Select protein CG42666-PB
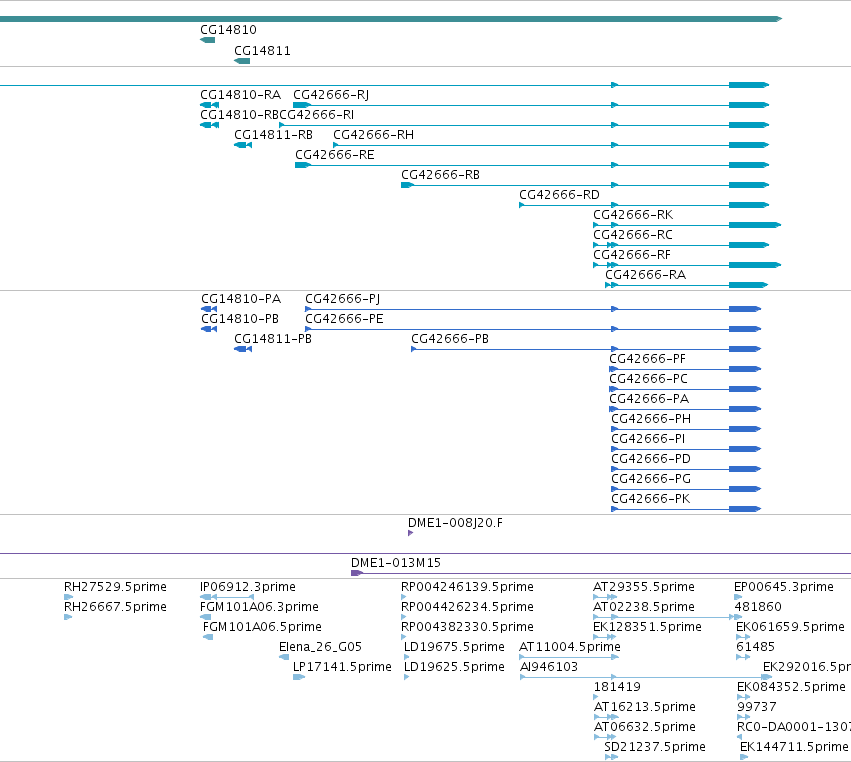The width and height of the screenshot is (851, 762). [450, 339]
